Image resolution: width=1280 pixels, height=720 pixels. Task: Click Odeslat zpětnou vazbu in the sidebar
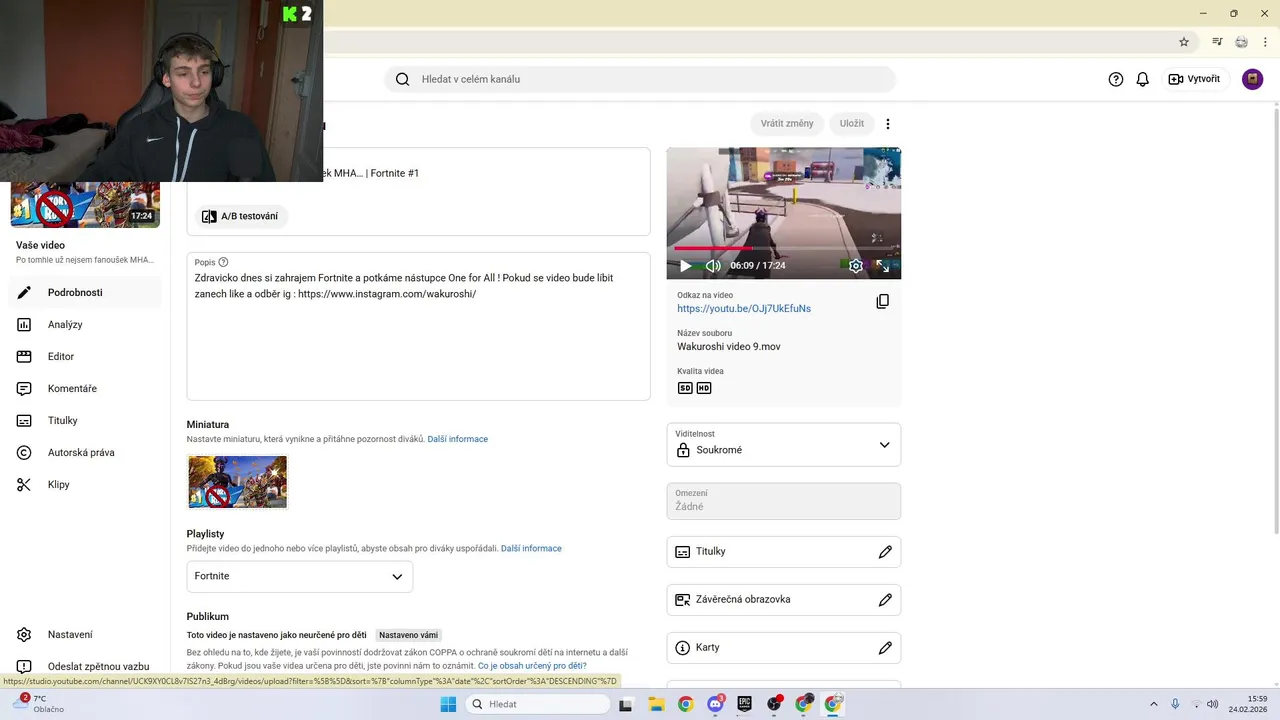point(85,666)
